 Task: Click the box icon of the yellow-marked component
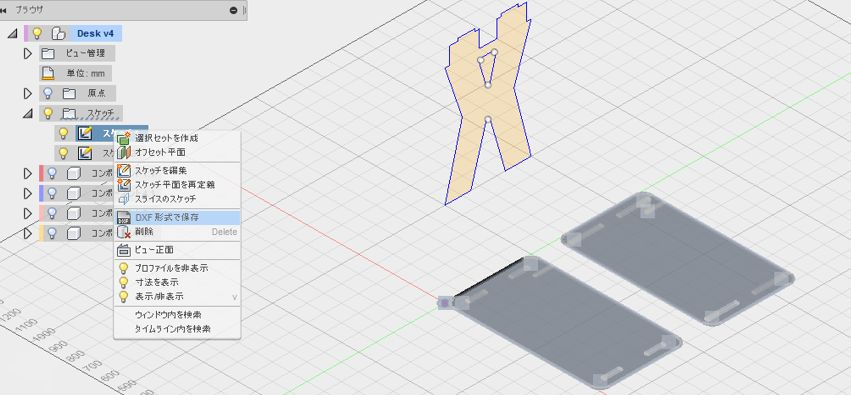[x=74, y=234]
